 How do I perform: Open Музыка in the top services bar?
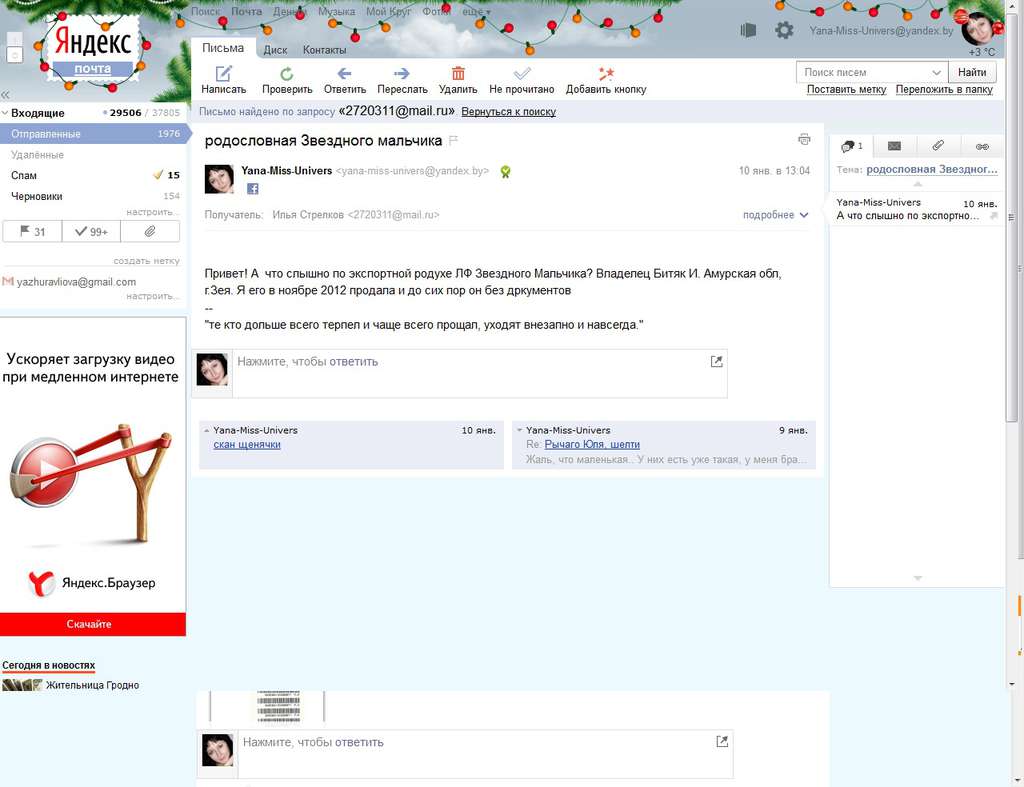[x=336, y=12]
